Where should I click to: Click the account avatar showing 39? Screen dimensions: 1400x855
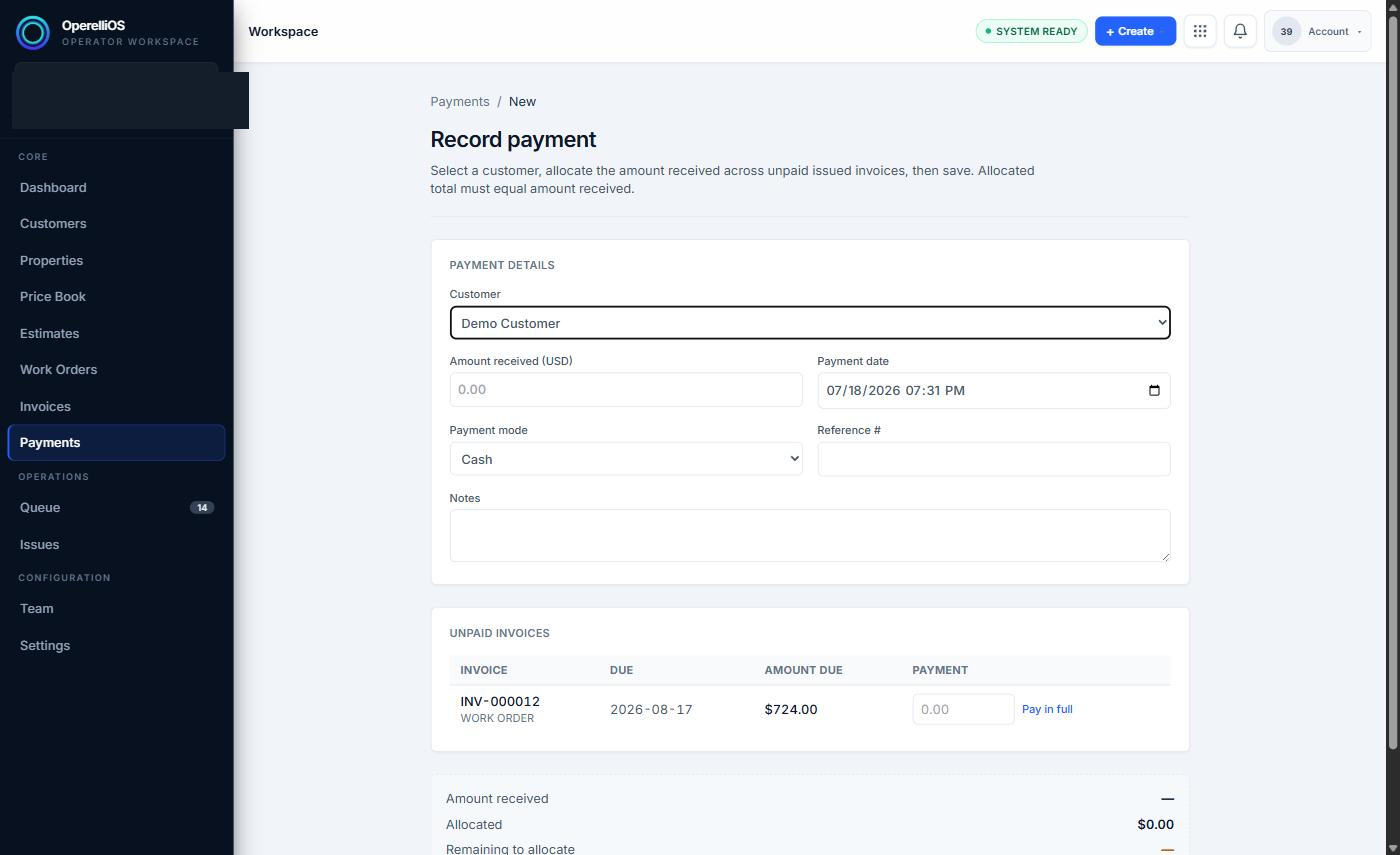pos(1286,31)
